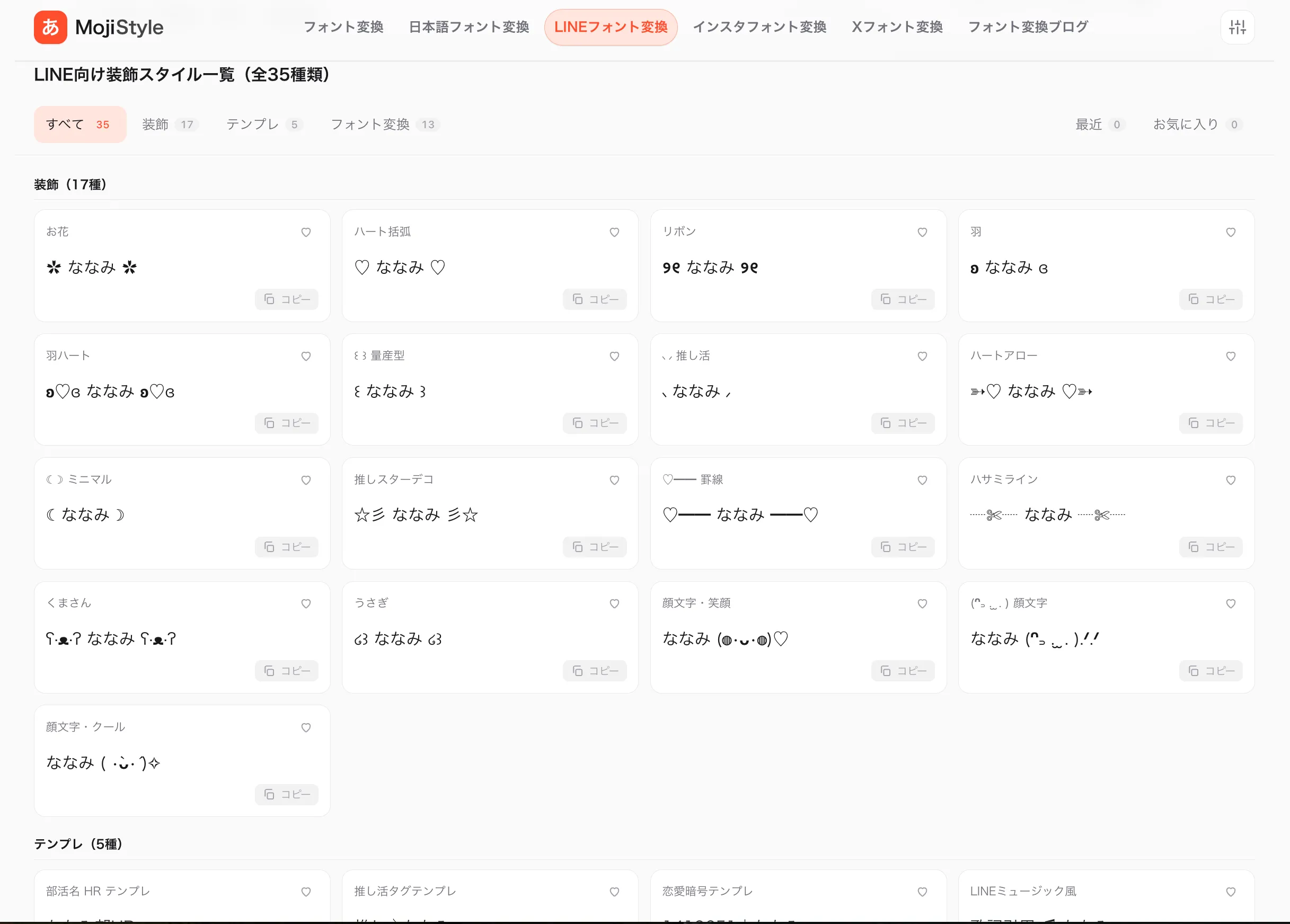Viewport: 1290px width, 924px height.
Task: Switch to テンプレ 5 filter tab
Action: (264, 125)
